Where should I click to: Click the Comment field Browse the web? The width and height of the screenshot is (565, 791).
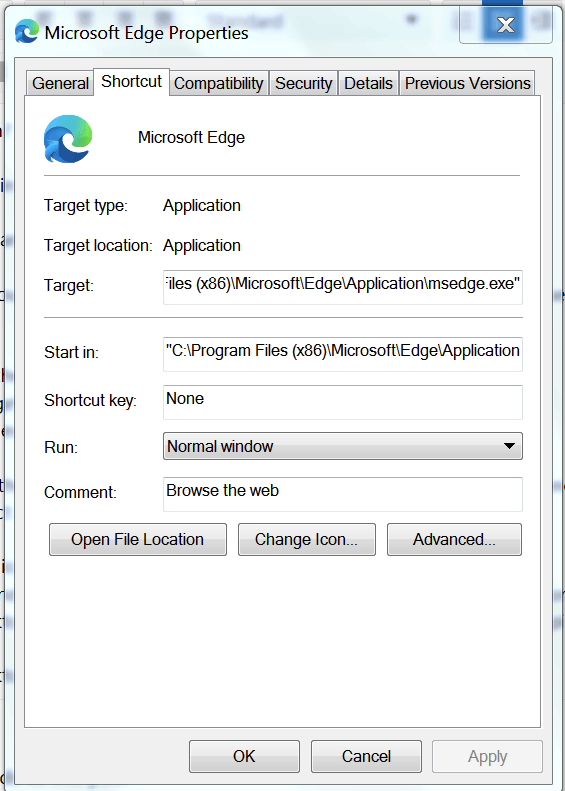click(343, 494)
